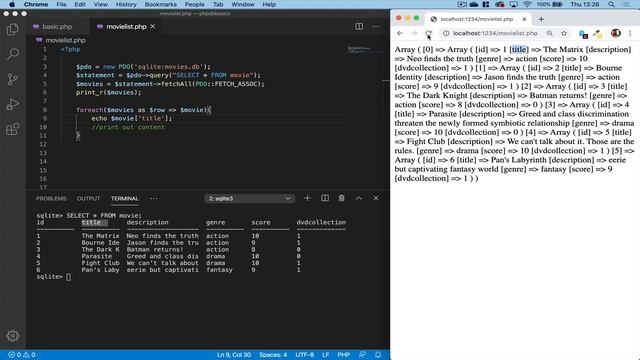Viewport: 640px width, 360px height.
Task: Change end of line via LF
Action: click(x=326, y=355)
